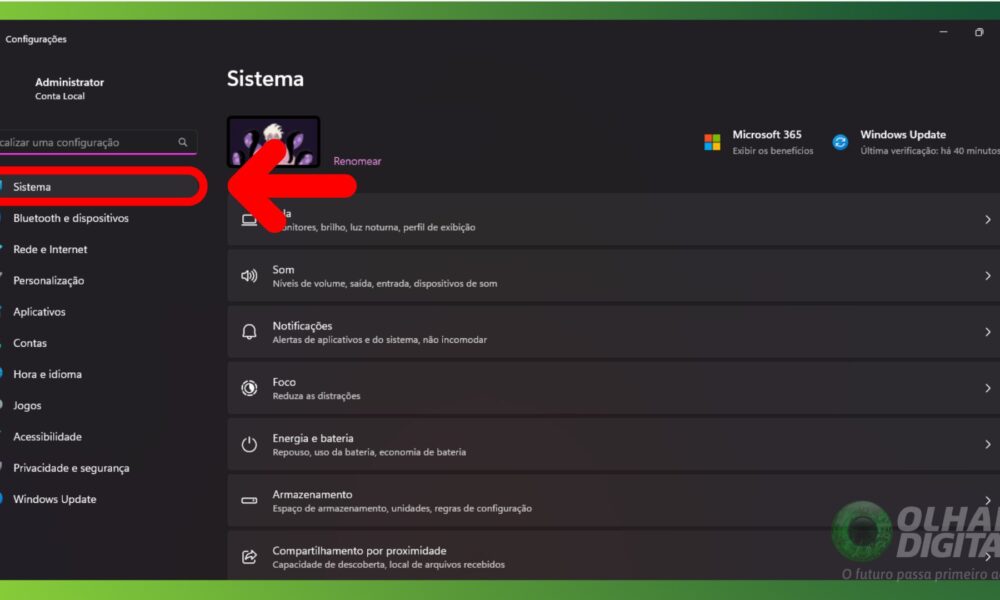Expand the Armazenamento row chevron
1000x600 pixels.
(x=987, y=500)
